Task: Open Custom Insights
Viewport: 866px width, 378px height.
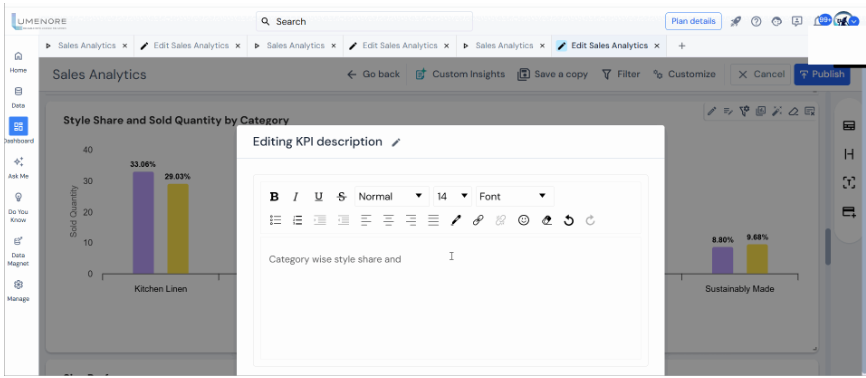Action: [x=460, y=74]
